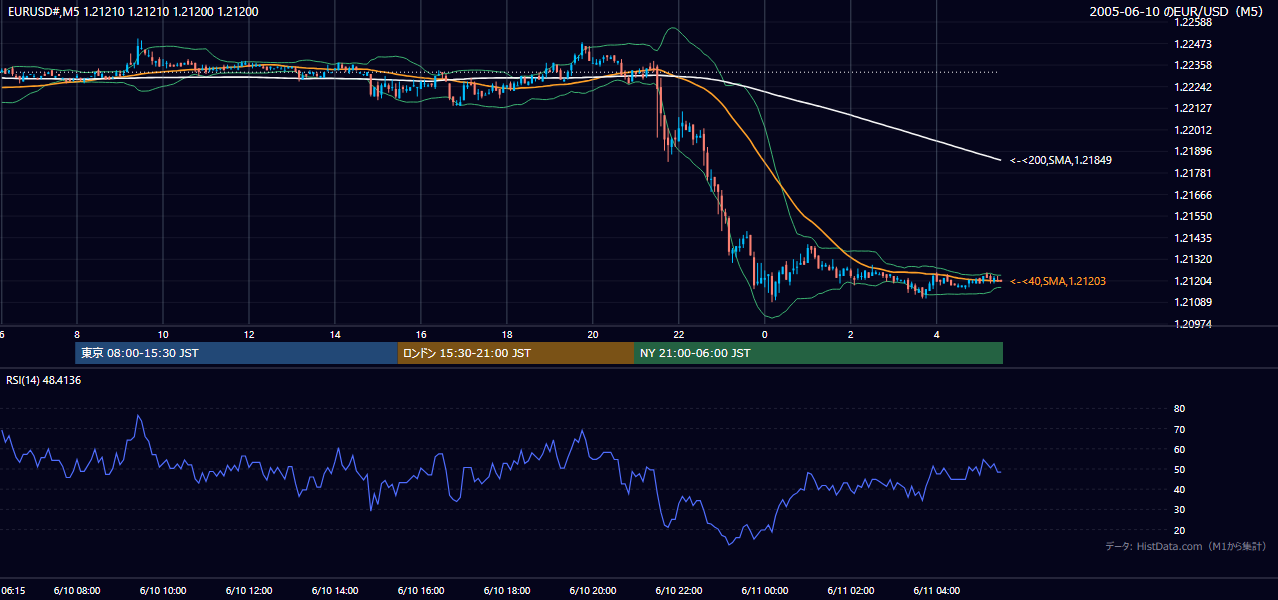This screenshot has height=600, width=1278.
Task: Click RSI axis level 70
Action: click(1179, 429)
